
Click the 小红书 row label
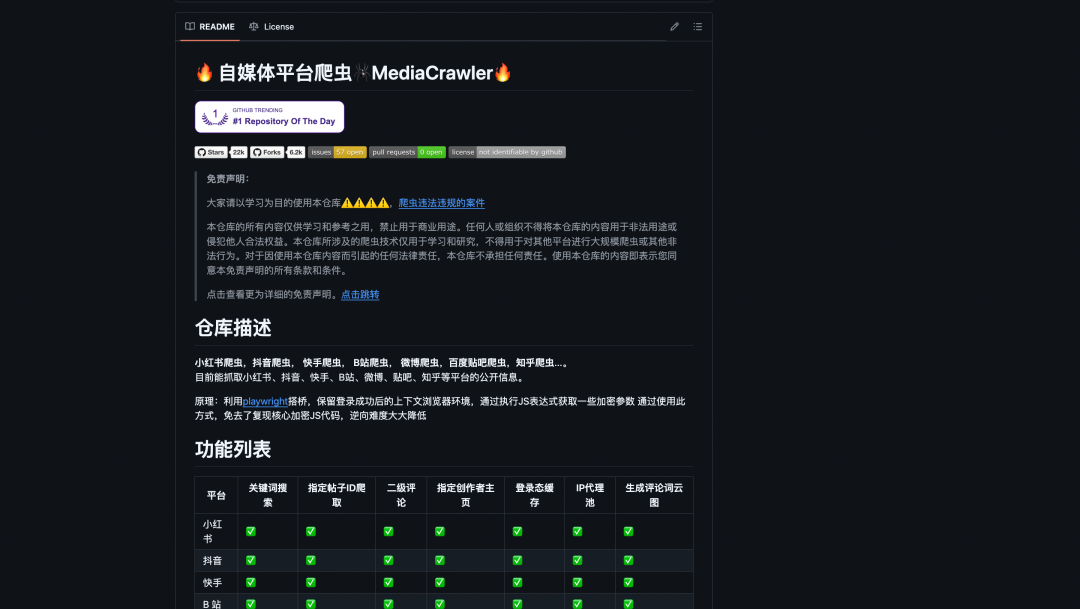pyautogui.click(x=212, y=532)
